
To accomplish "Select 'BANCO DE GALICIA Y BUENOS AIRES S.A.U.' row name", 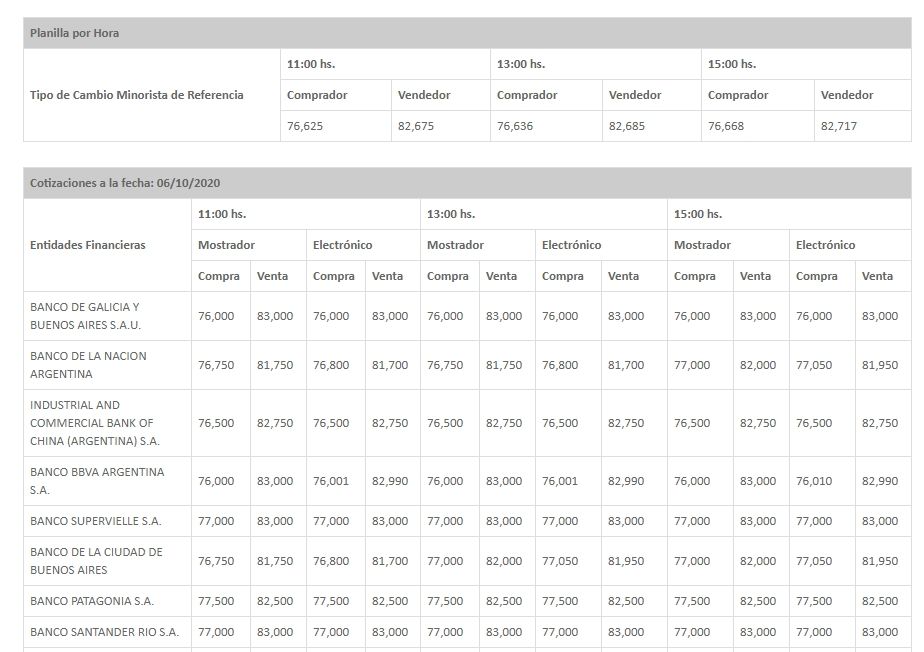I will coord(85,316).
